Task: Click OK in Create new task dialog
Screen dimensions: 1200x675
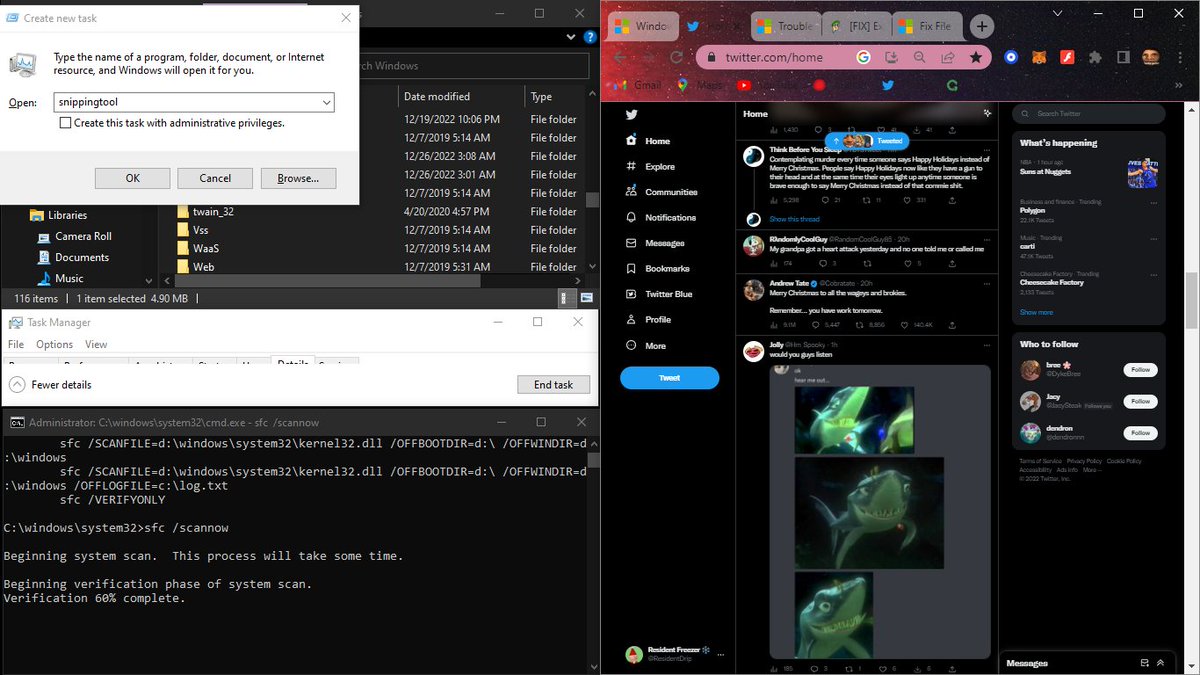Action: (133, 178)
